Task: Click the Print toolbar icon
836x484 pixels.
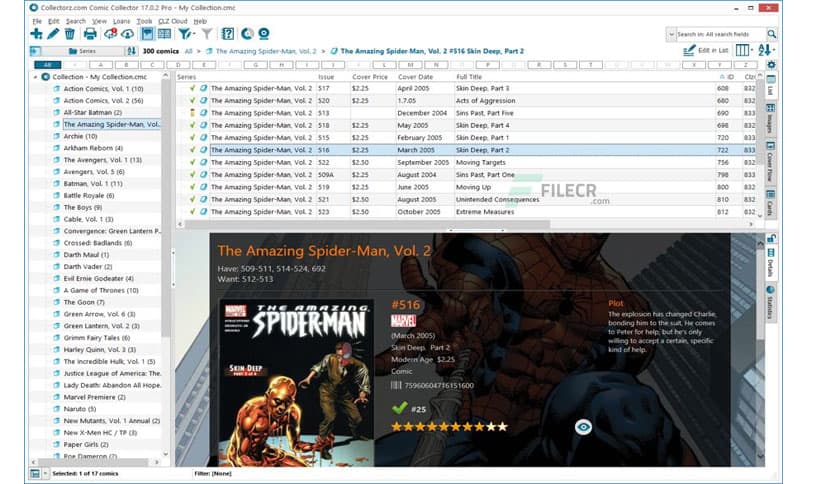Action: click(x=90, y=34)
